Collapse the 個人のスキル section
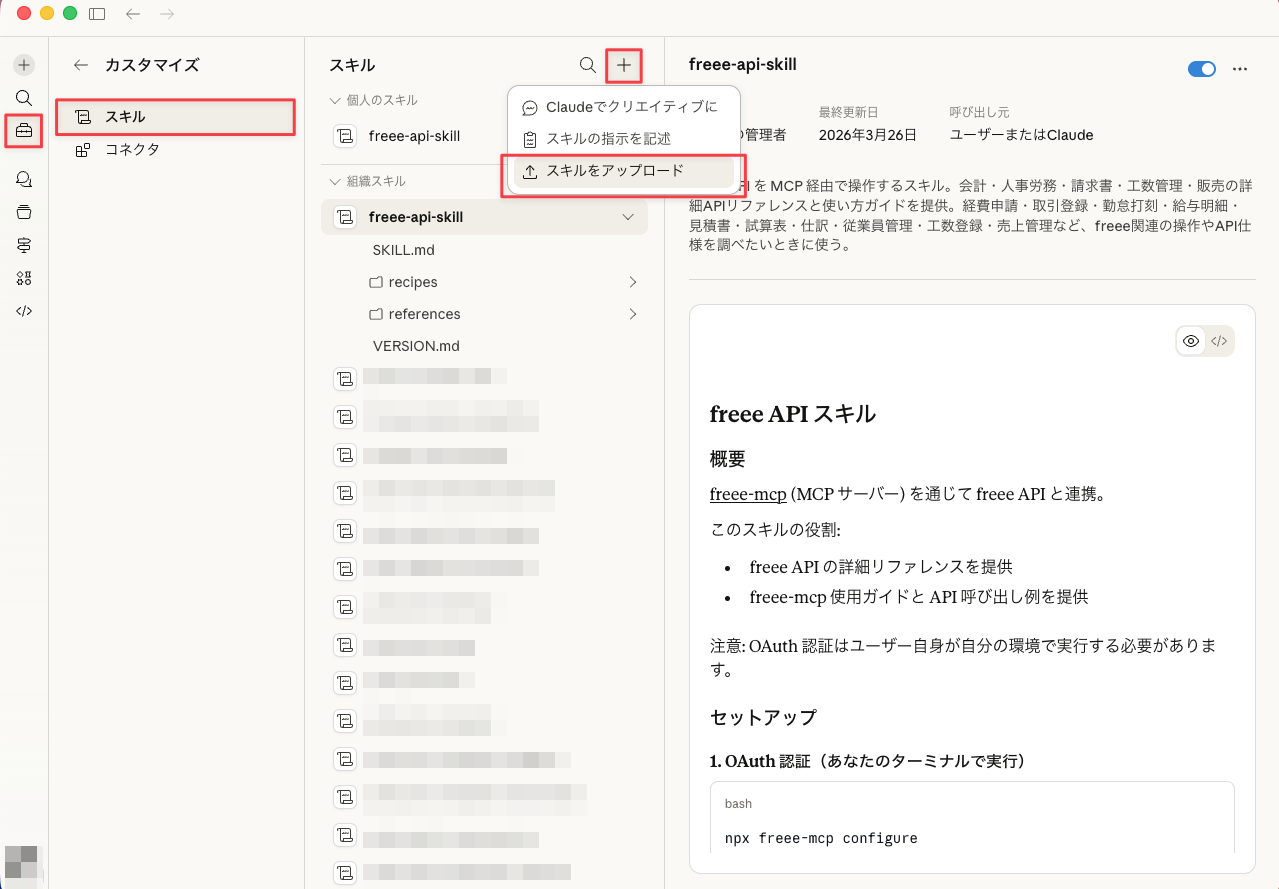Image resolution: width=1279 pixels, height=889 pixels. 334,100
